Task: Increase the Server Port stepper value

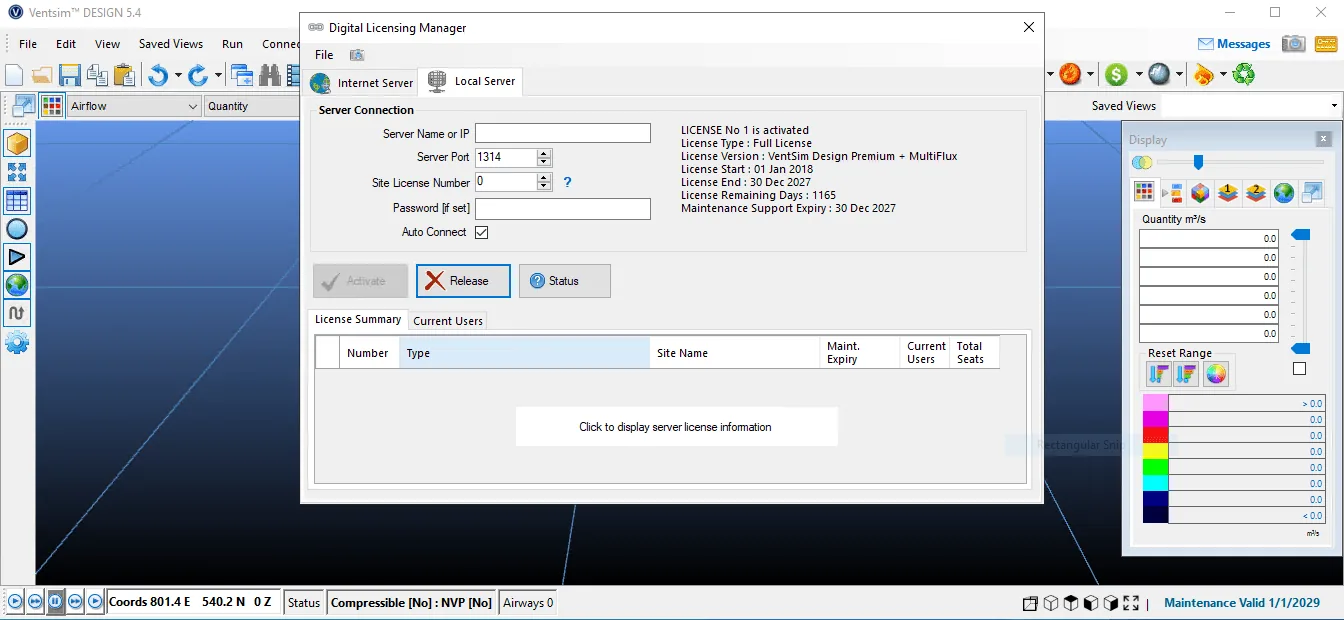Action: click(x=544, y=153)
